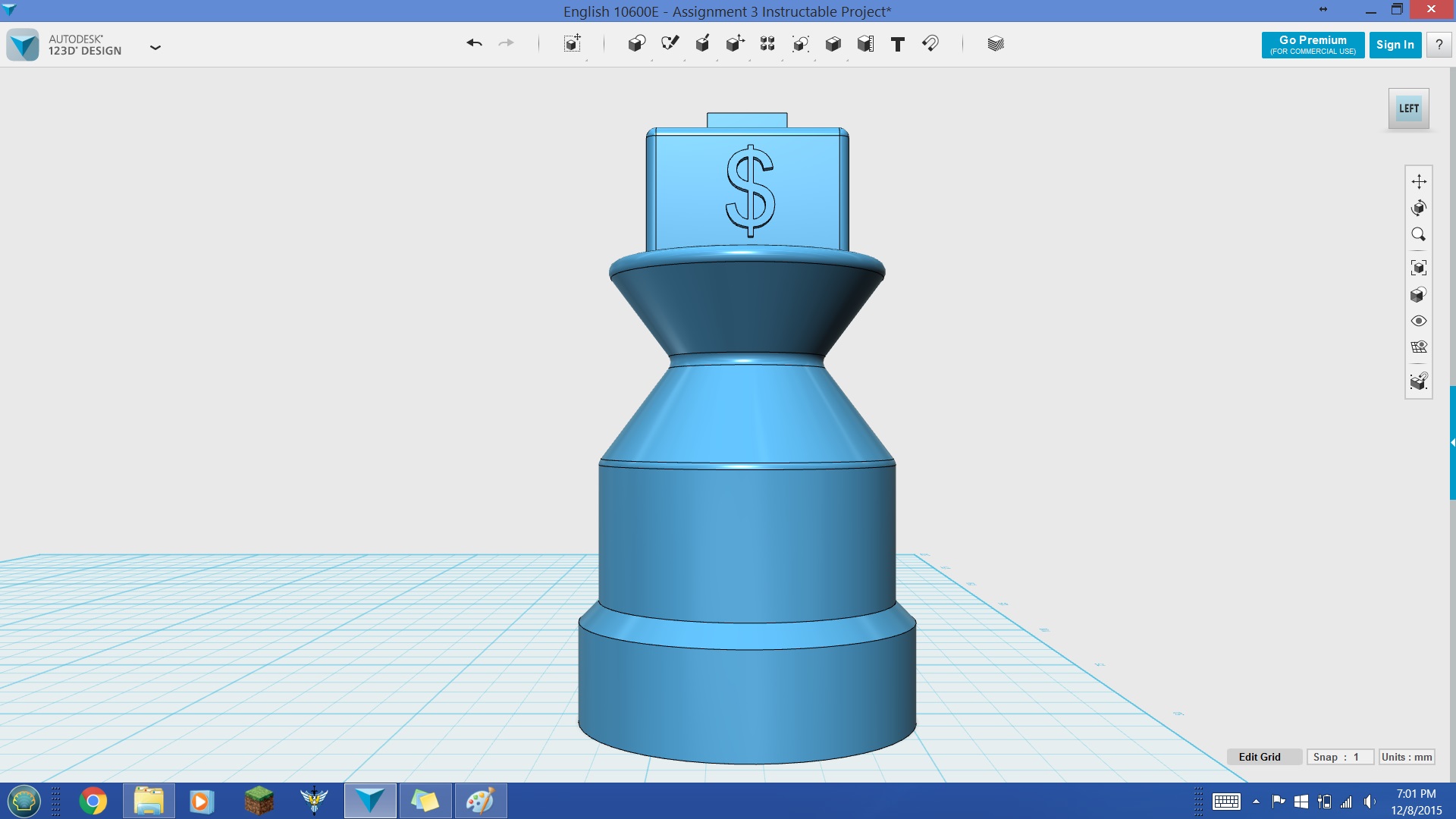Select the Text tool
This screenshot has width=1456, height=819.
898,44
